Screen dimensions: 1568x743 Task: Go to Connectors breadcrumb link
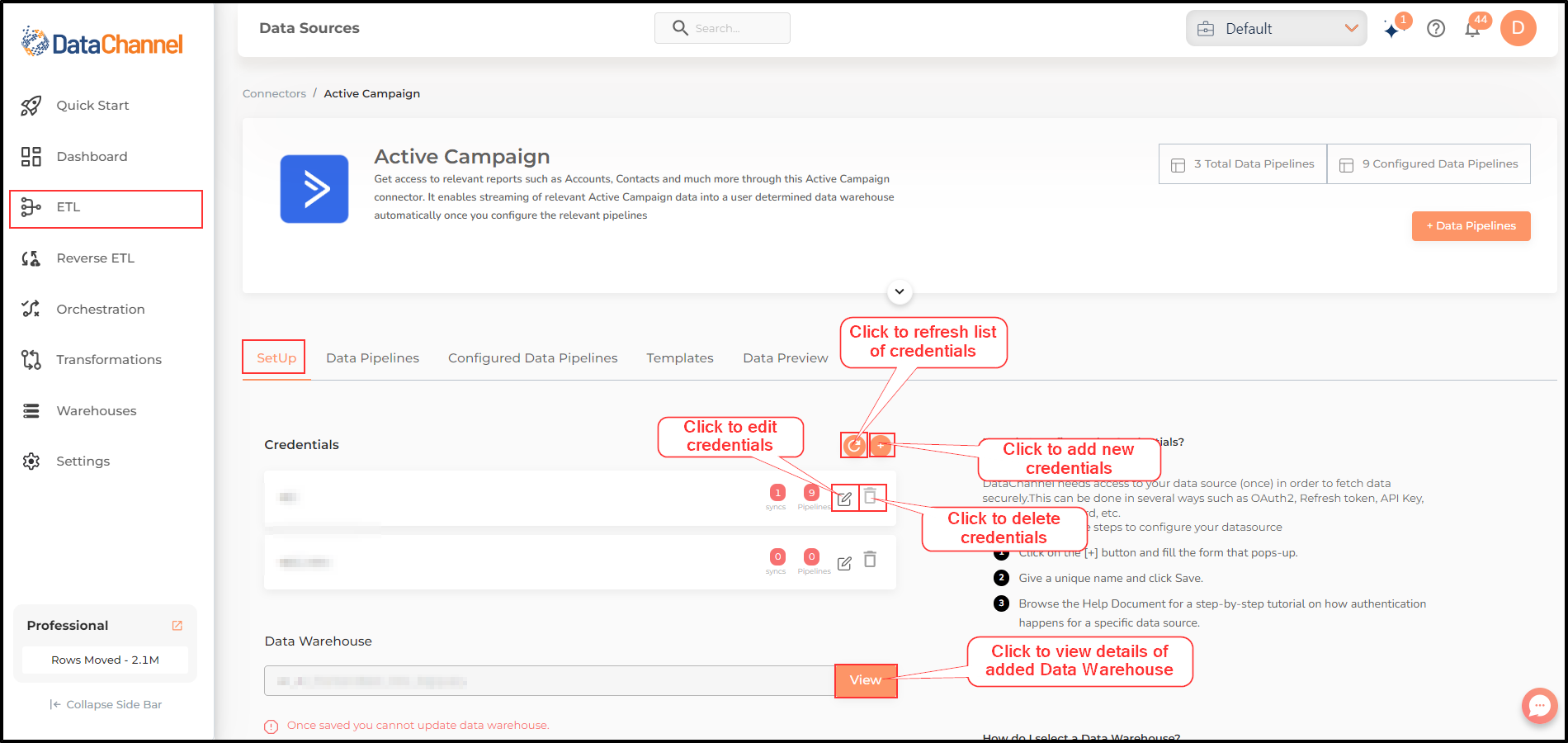tap(274, 94)
